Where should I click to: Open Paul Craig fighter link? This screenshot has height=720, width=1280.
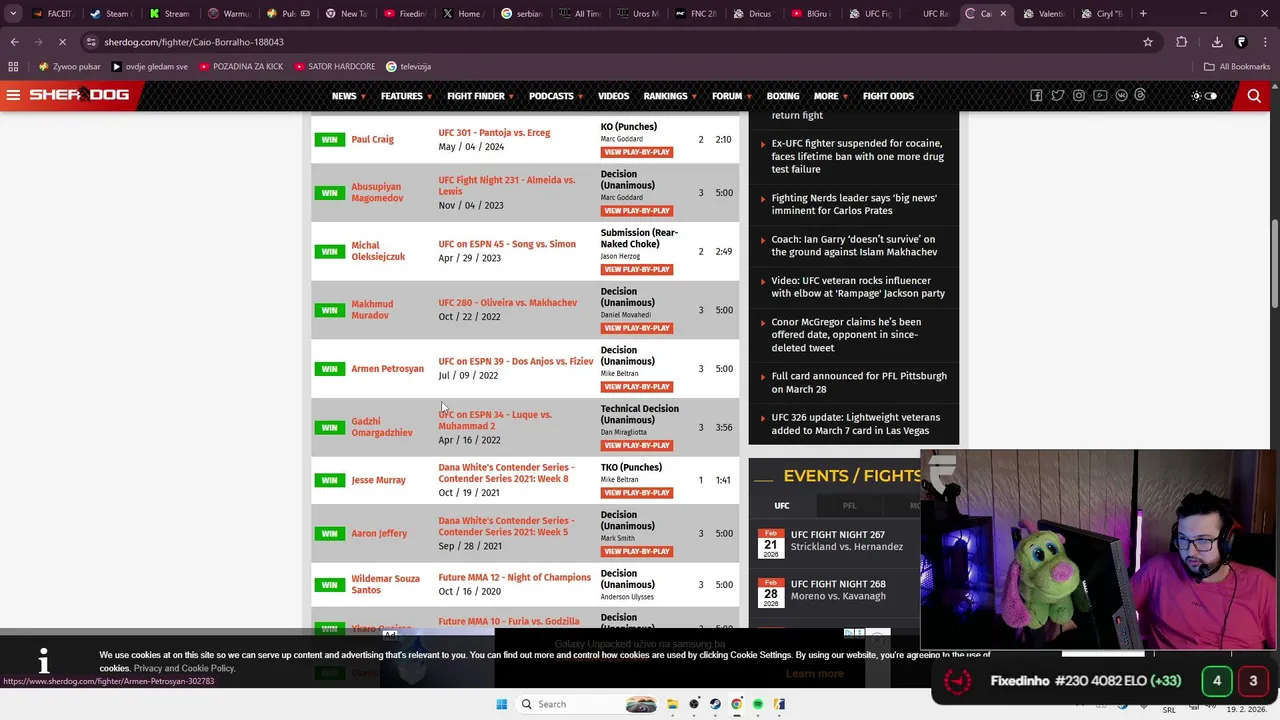pos(372,140)
